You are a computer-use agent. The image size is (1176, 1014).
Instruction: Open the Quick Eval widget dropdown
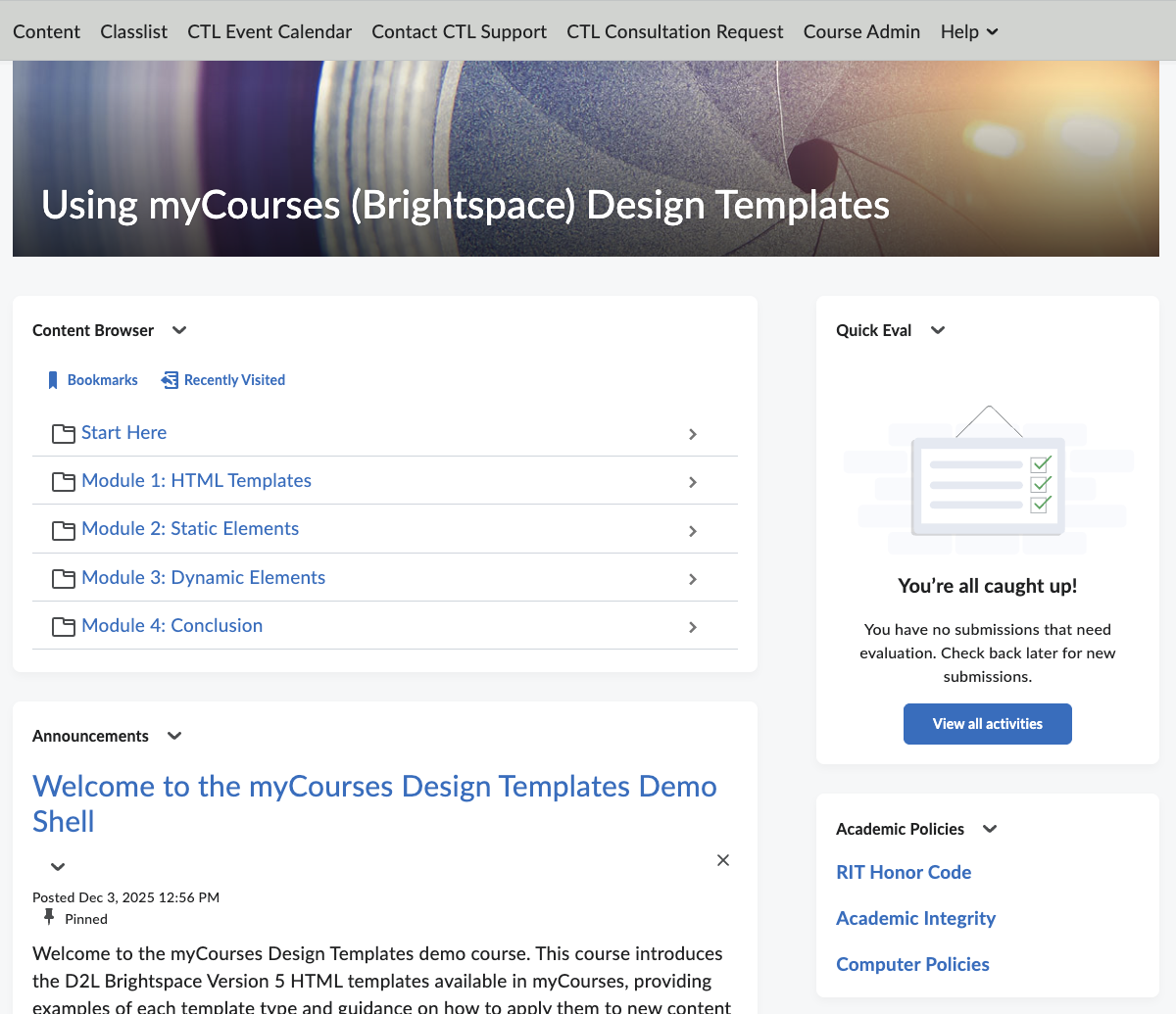point(938,330)
